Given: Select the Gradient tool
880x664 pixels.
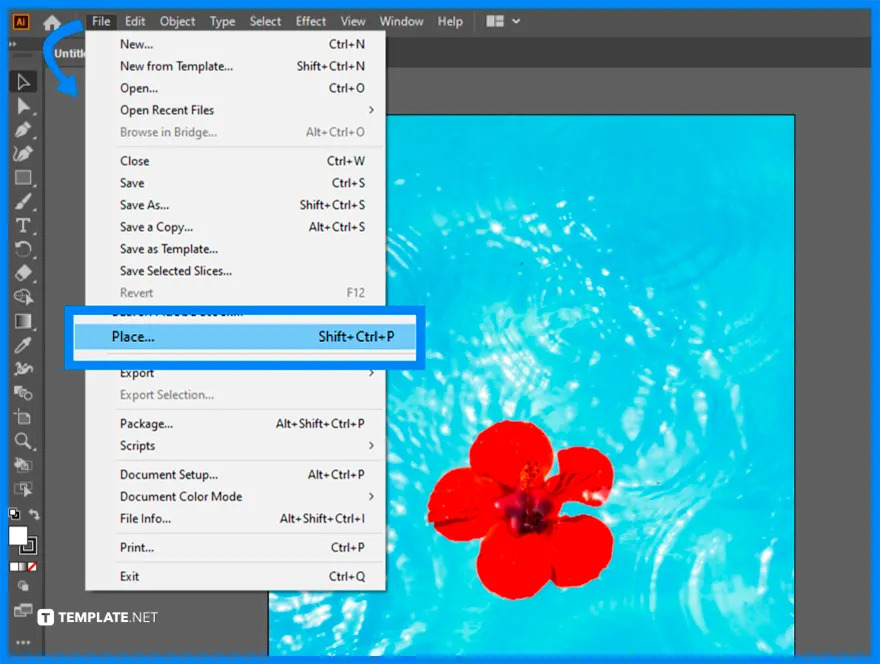Looking at the screenshot, I should pyautogui.click(x=23, y=321).
